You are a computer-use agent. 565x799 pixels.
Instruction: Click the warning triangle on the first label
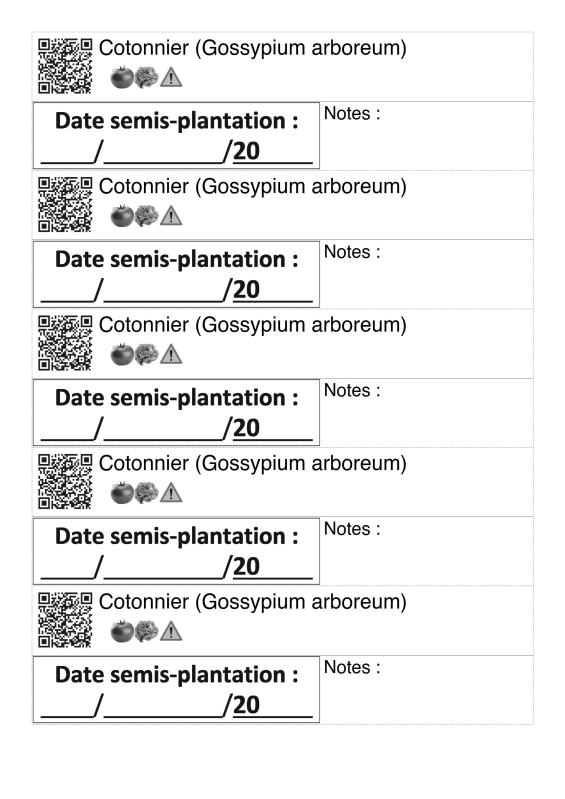171,78
